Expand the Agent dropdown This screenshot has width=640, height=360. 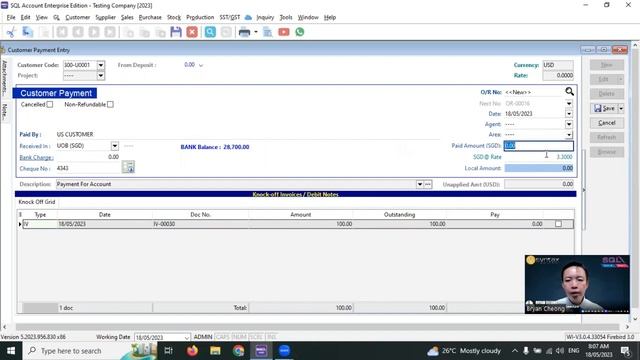[569, 124]
